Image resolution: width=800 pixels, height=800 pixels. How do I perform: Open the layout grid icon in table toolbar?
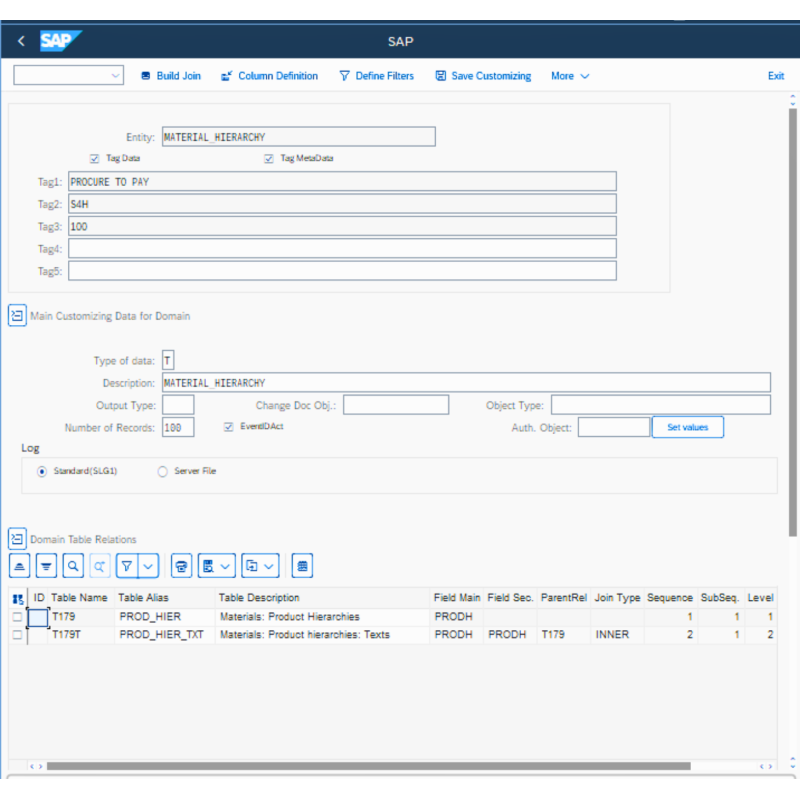coord(302,566)
